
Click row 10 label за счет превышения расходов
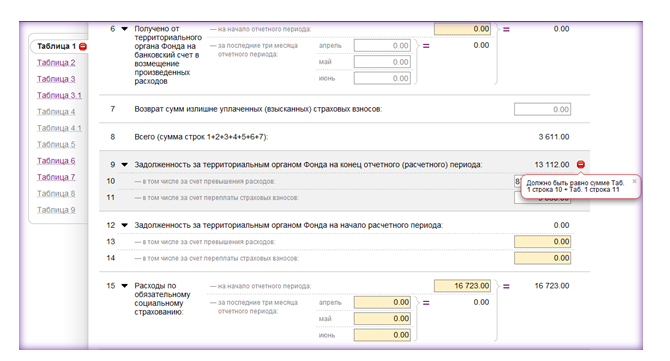204,182
